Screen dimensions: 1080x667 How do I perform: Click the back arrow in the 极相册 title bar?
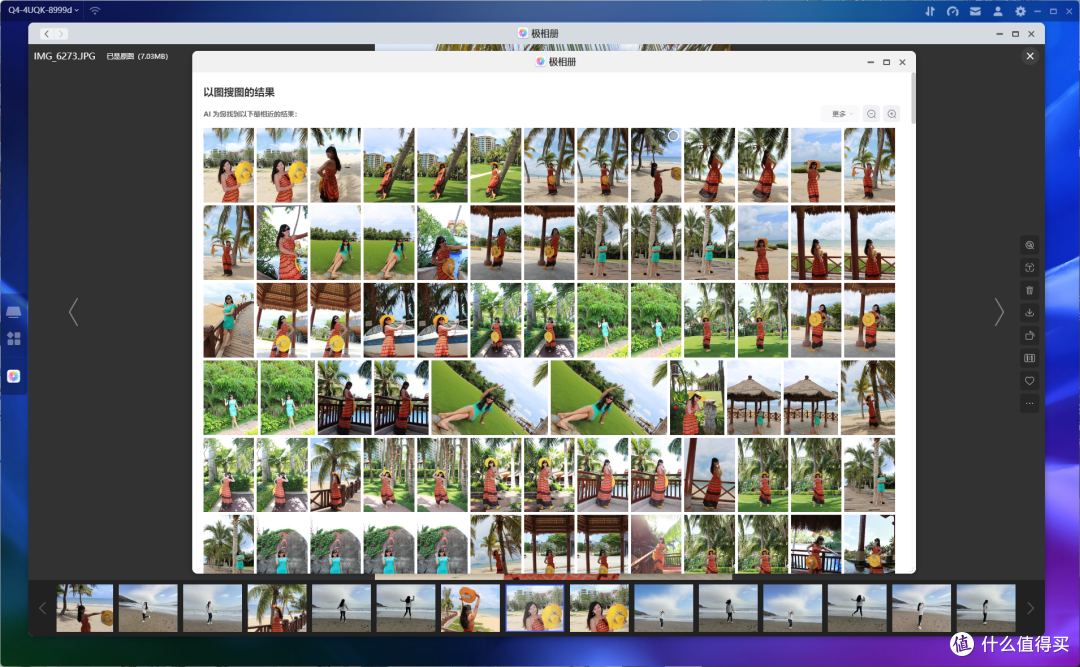[x=46, y=34]
